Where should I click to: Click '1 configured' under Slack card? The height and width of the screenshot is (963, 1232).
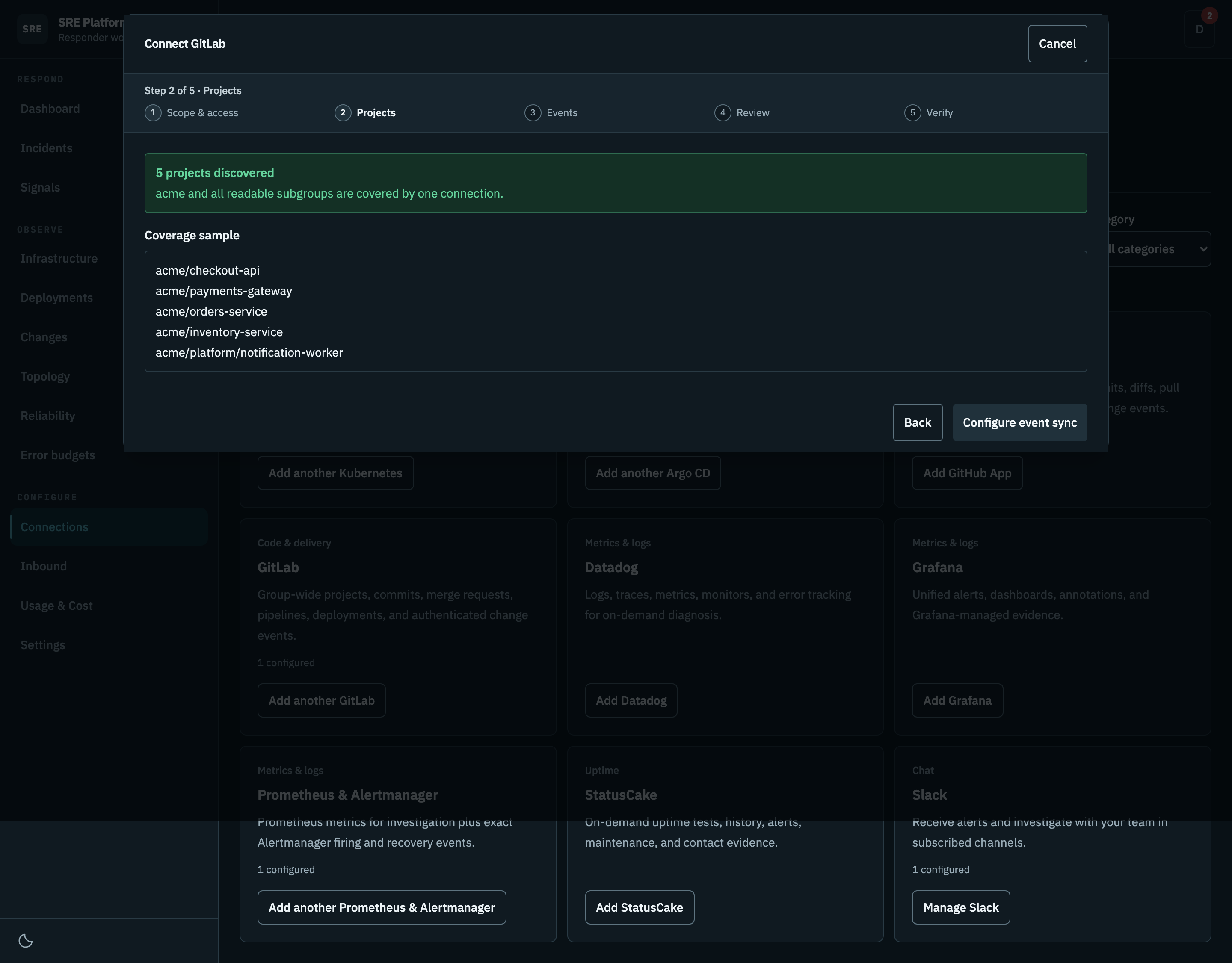point(941,869)
